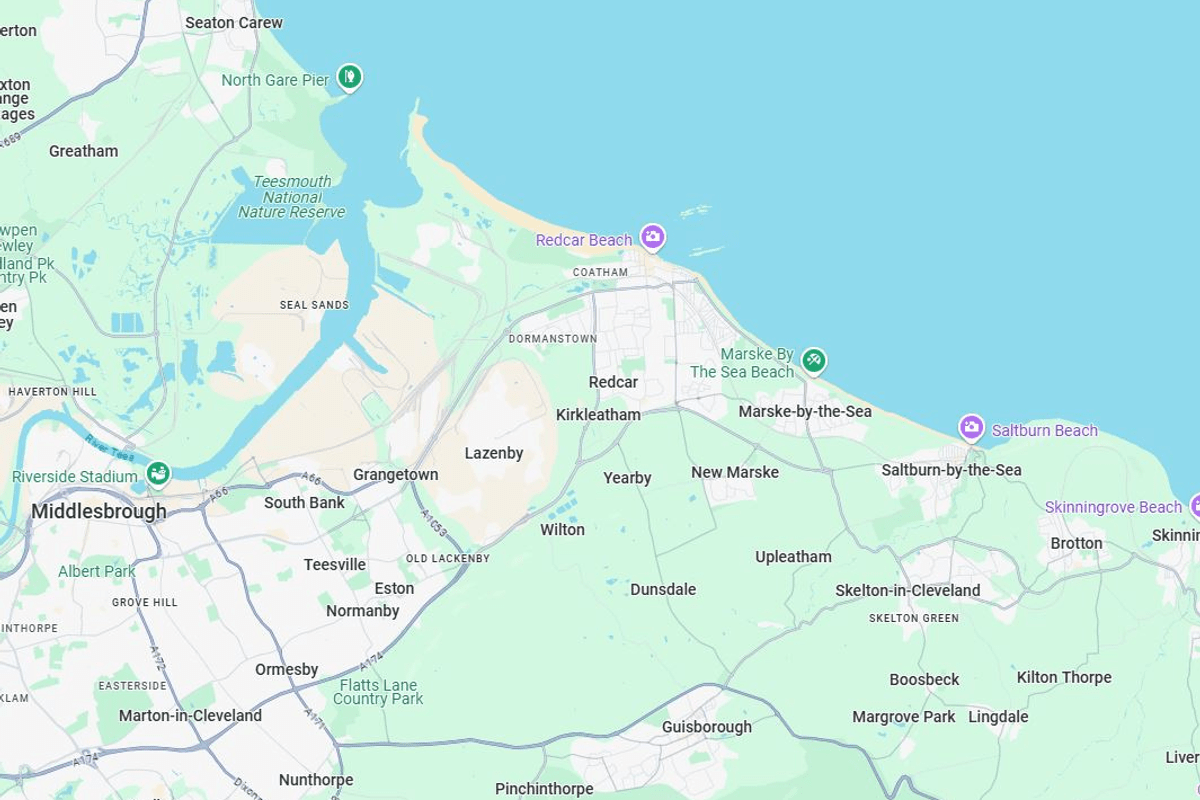Screen dimensions: 1200x800
Task: Select the Skelton-in-Cleveland label
Action: tap(908, 591)
